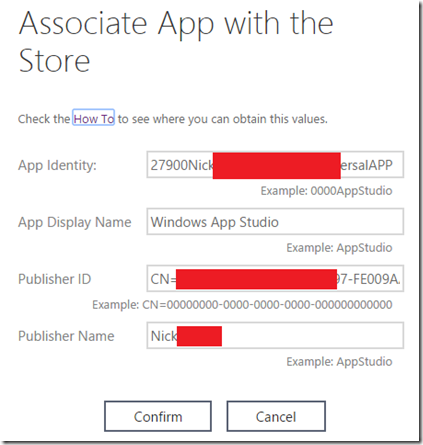
Task: Click the 'Publisher Name' label
Action: (66, 336)
